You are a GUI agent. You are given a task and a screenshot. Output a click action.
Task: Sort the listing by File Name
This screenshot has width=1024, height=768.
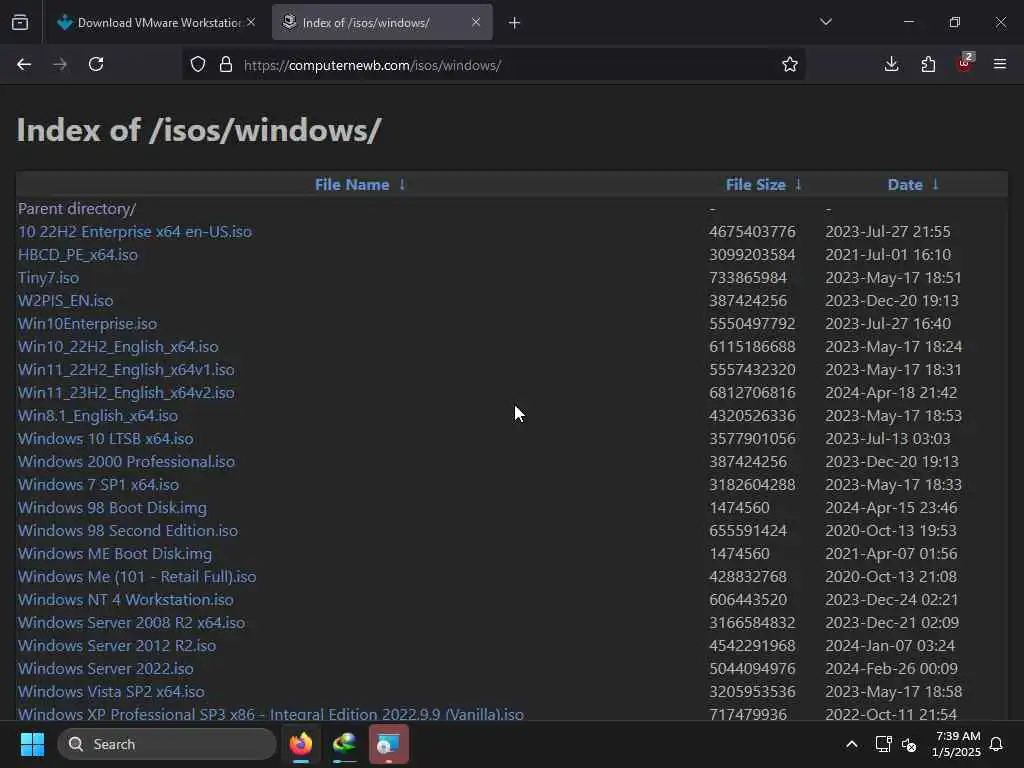tap(352, 185)
